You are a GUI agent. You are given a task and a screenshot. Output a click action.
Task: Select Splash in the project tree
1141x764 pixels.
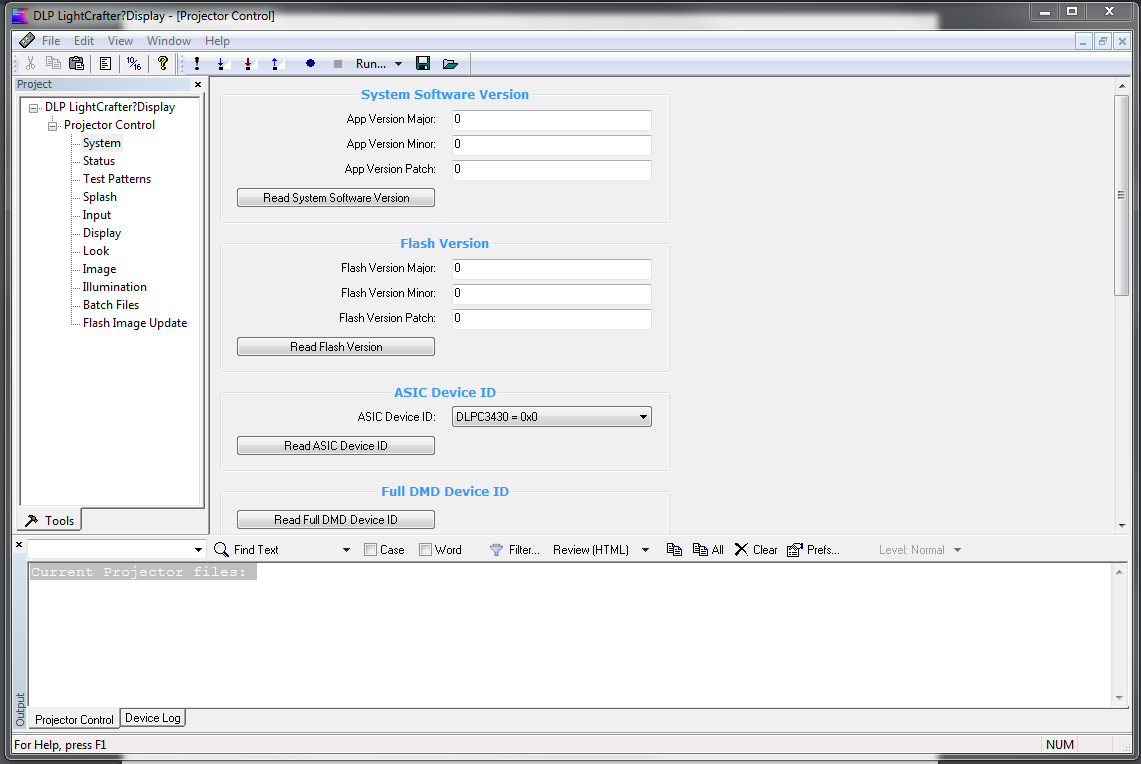[x=100, y=197]
